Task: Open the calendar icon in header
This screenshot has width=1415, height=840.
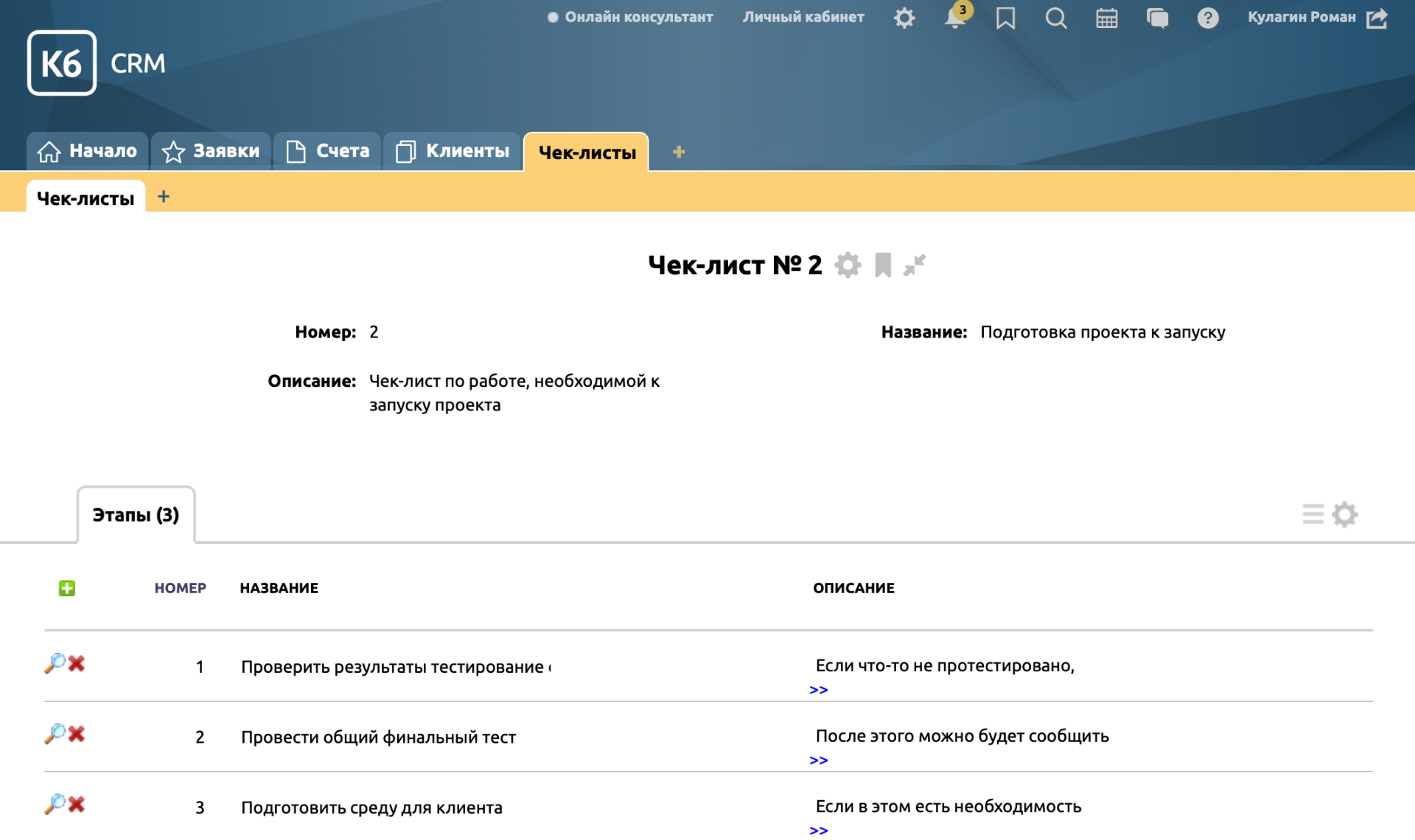Action: [x=1106, y=18]
